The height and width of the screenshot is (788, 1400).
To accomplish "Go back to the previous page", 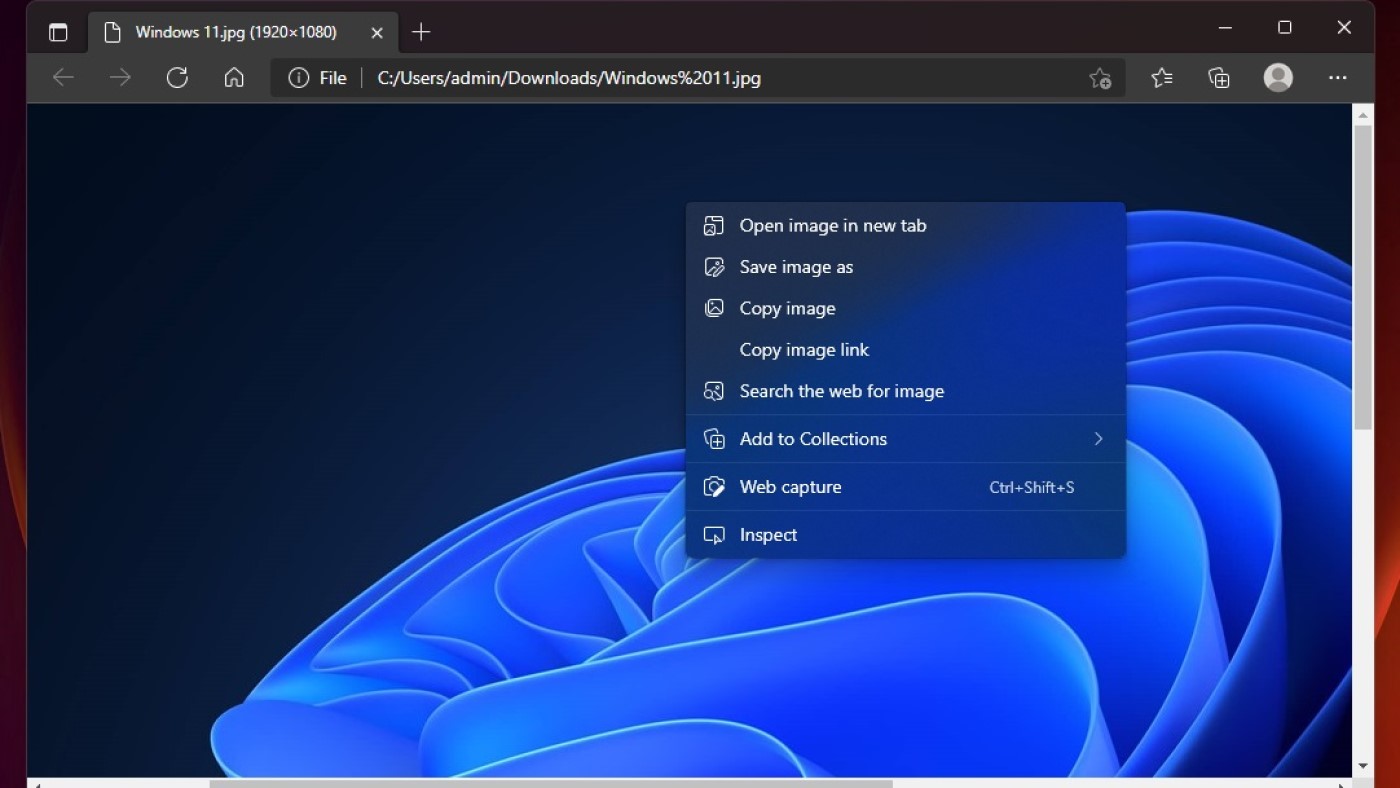I will pyautogui.click(x=63, y=78).
